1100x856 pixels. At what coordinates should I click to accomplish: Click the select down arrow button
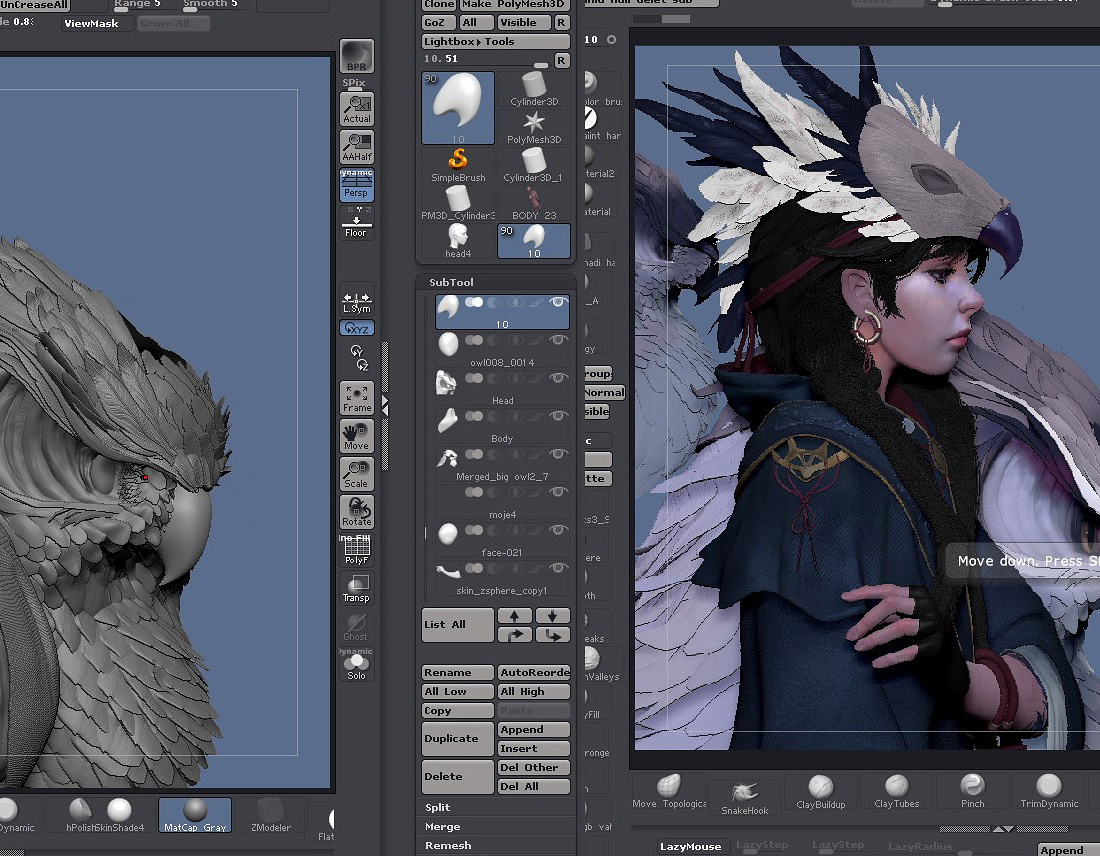[553, 616]
